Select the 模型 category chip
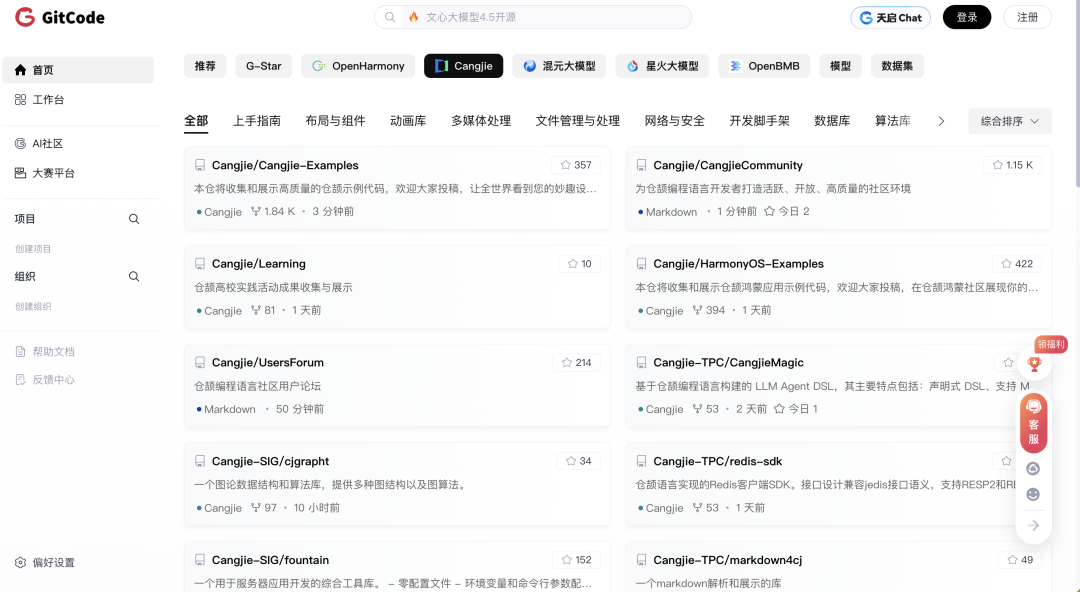This screenshot has width=1080, height=592. [840, 66]
